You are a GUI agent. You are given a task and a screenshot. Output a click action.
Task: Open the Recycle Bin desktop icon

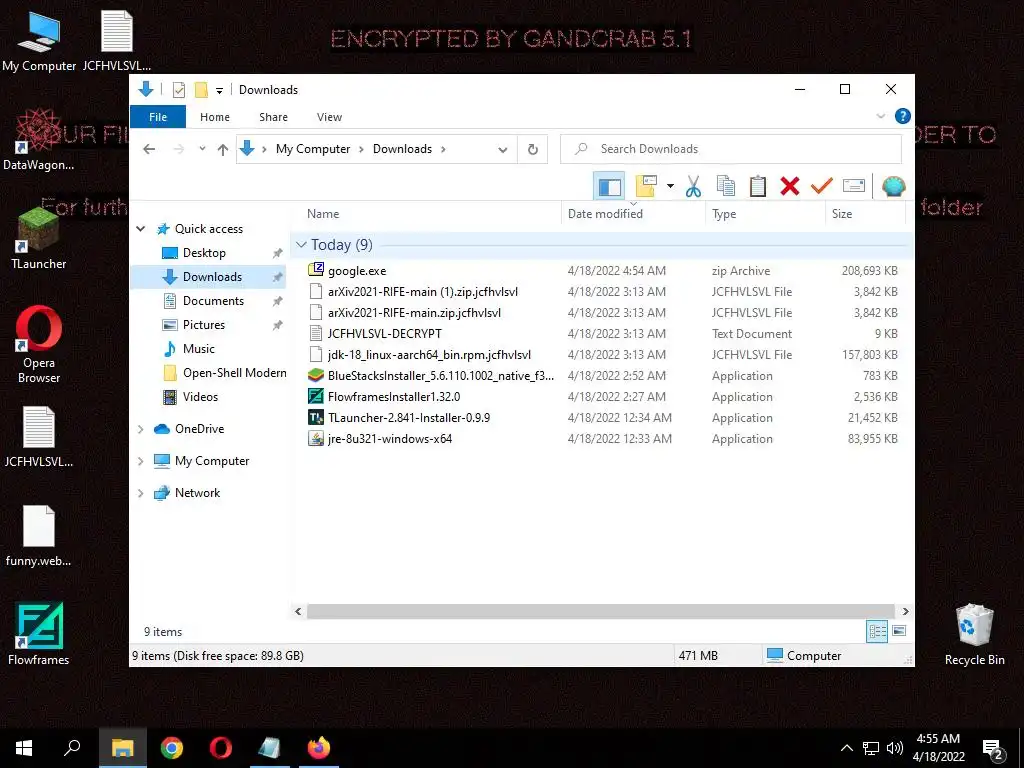(974, 634)
